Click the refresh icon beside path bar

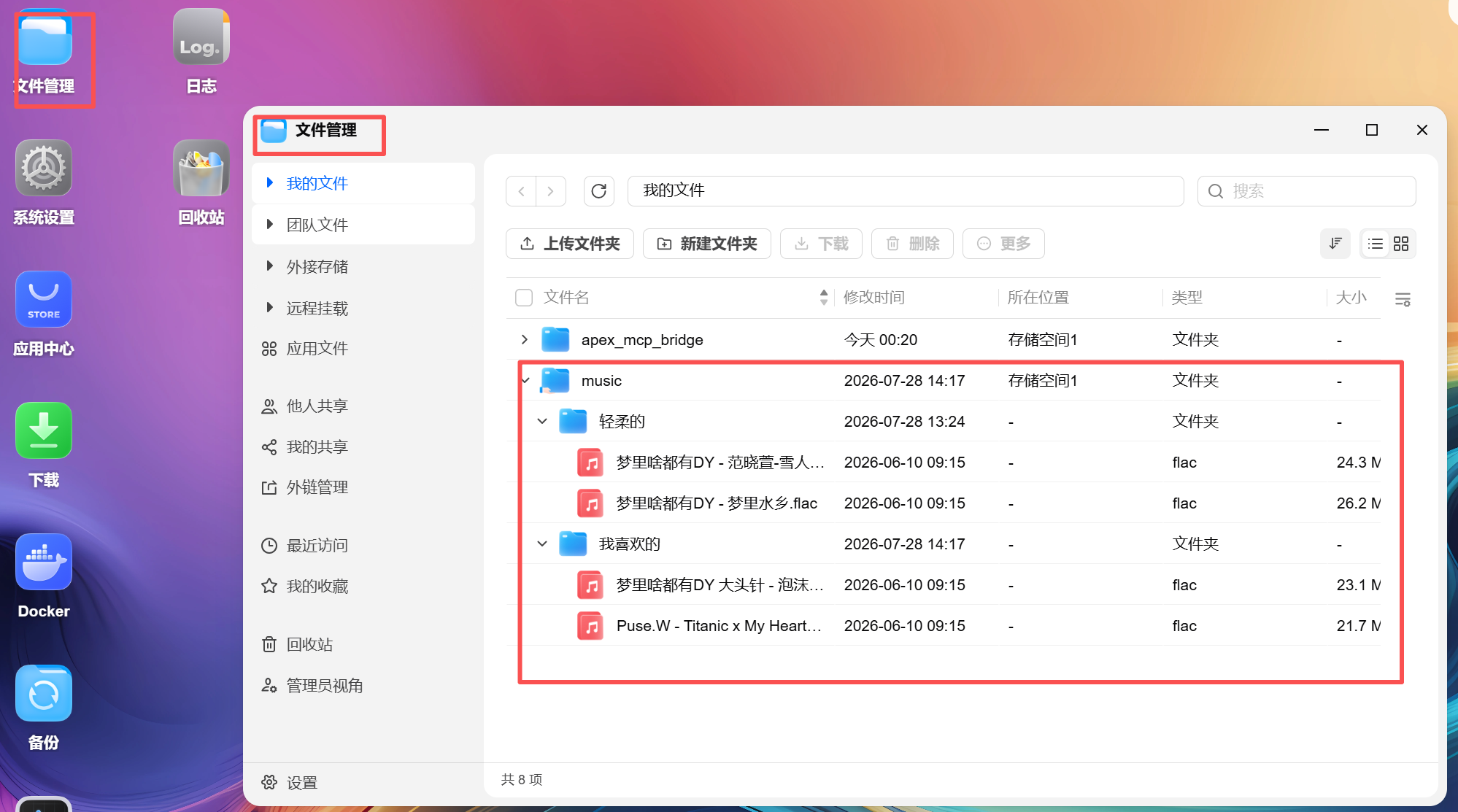point(598,191)
